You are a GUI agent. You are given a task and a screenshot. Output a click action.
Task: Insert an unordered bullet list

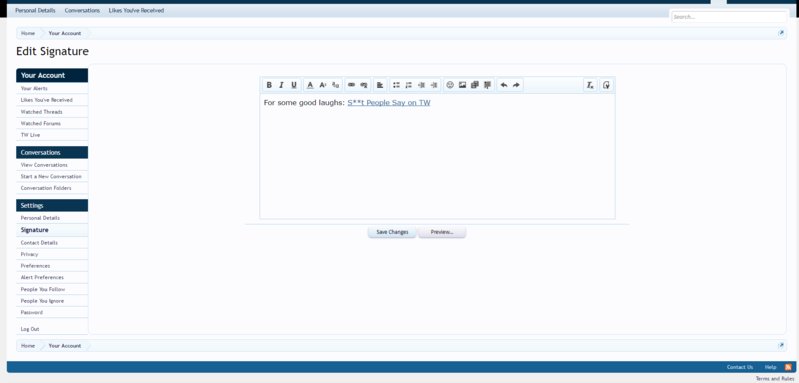(x=396, y=85)
